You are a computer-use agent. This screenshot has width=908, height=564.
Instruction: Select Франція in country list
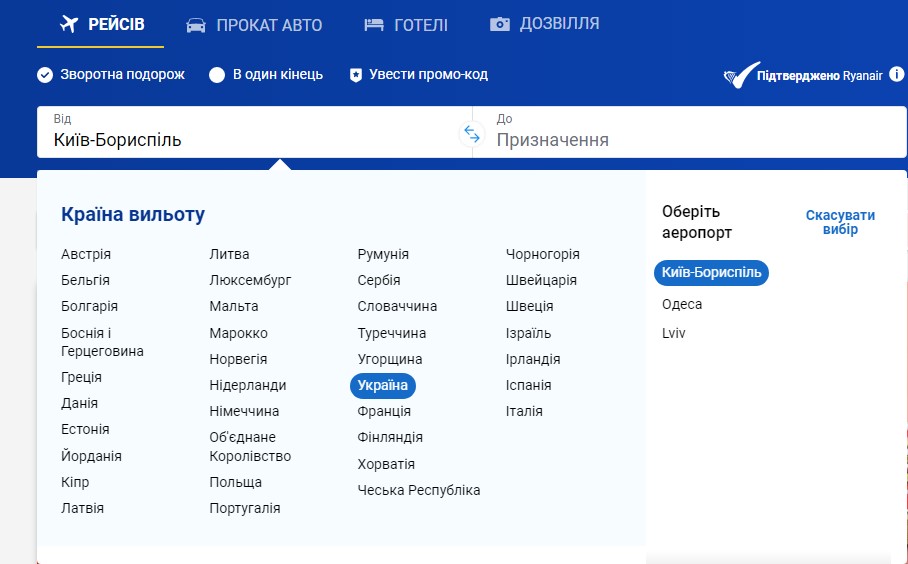pyautogui.click(x=384, y=411)
